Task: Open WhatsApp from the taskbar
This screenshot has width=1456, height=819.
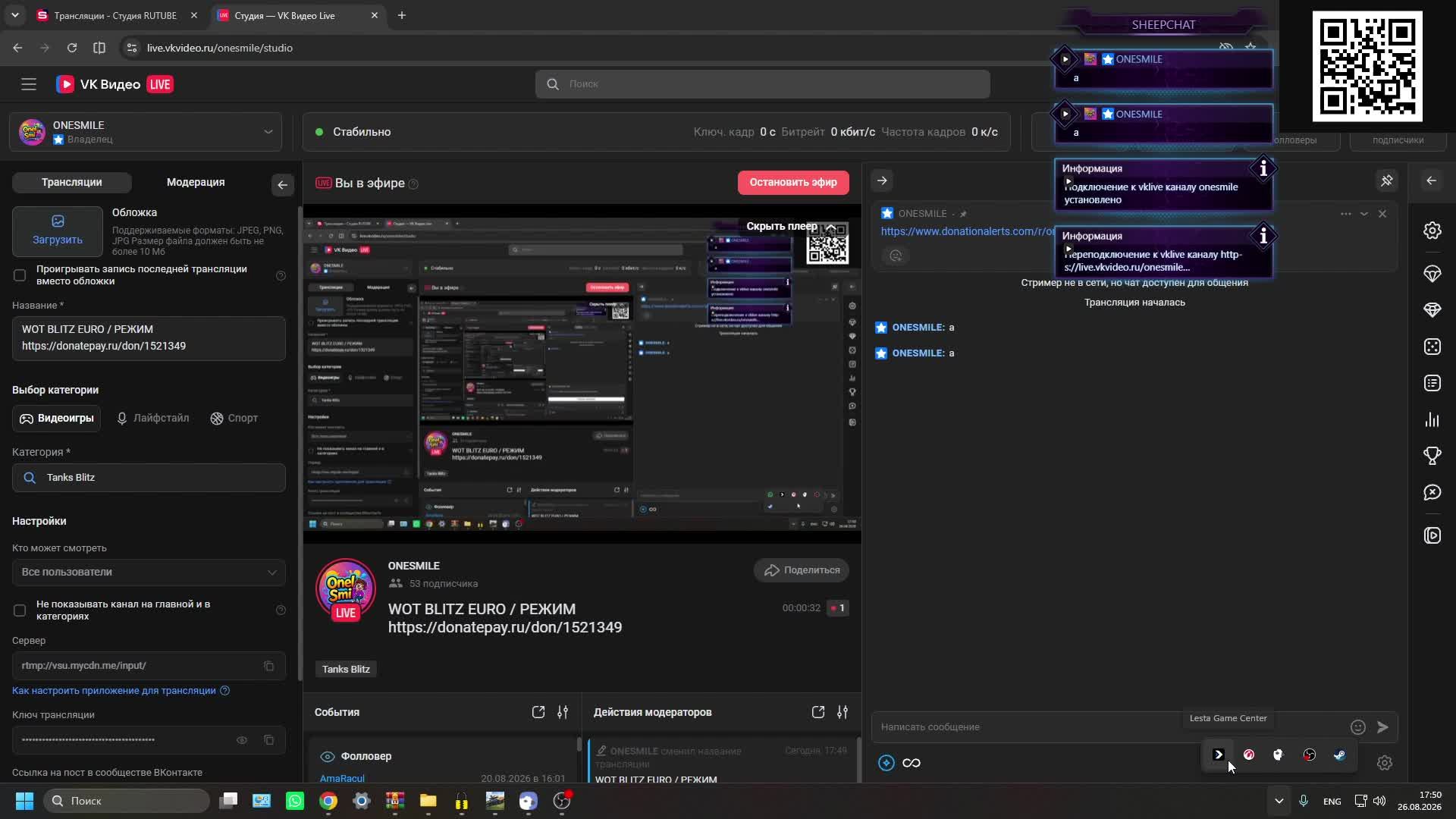Action: 295,801
